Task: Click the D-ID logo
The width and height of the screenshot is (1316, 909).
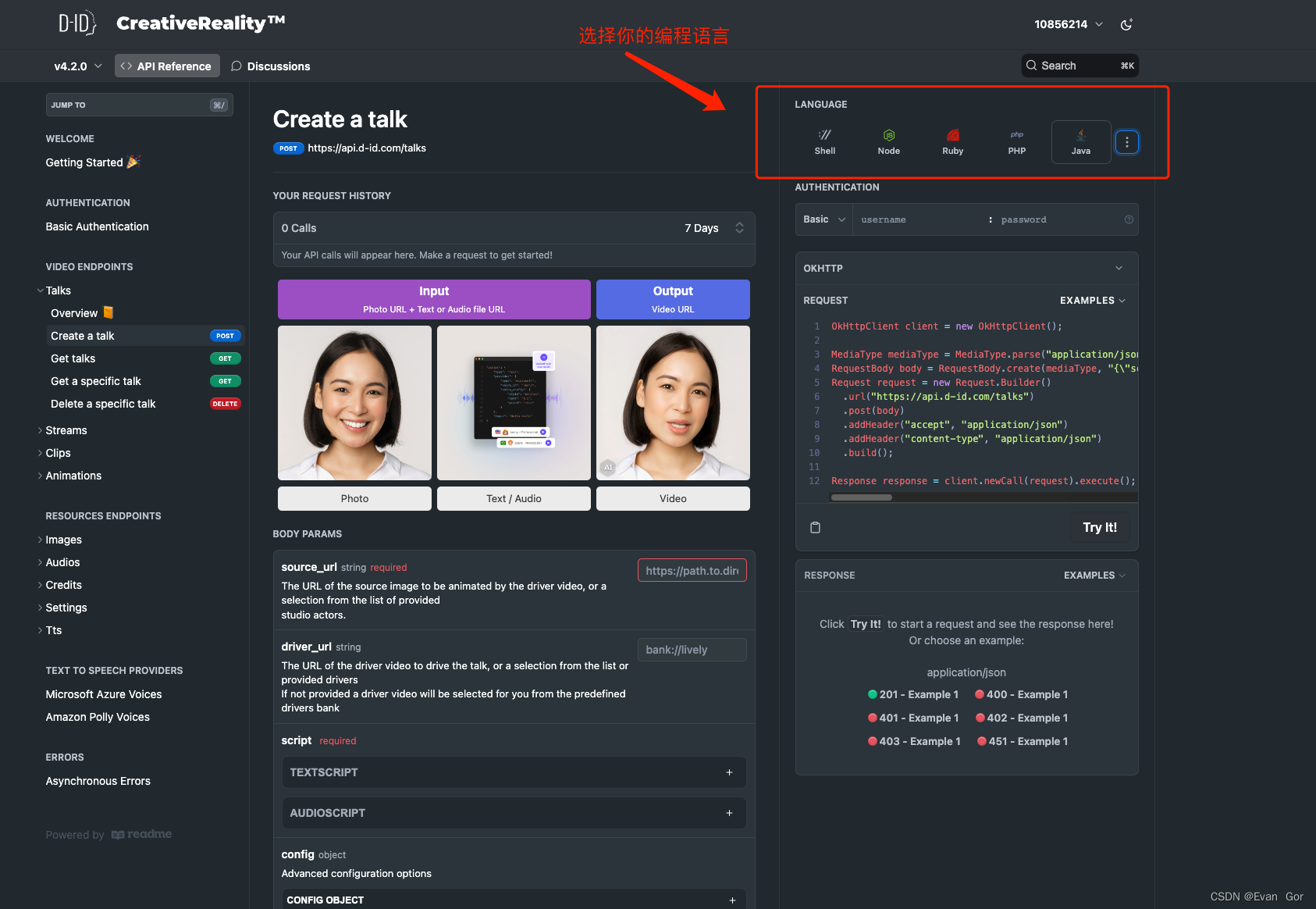Action: coord(78,23)
